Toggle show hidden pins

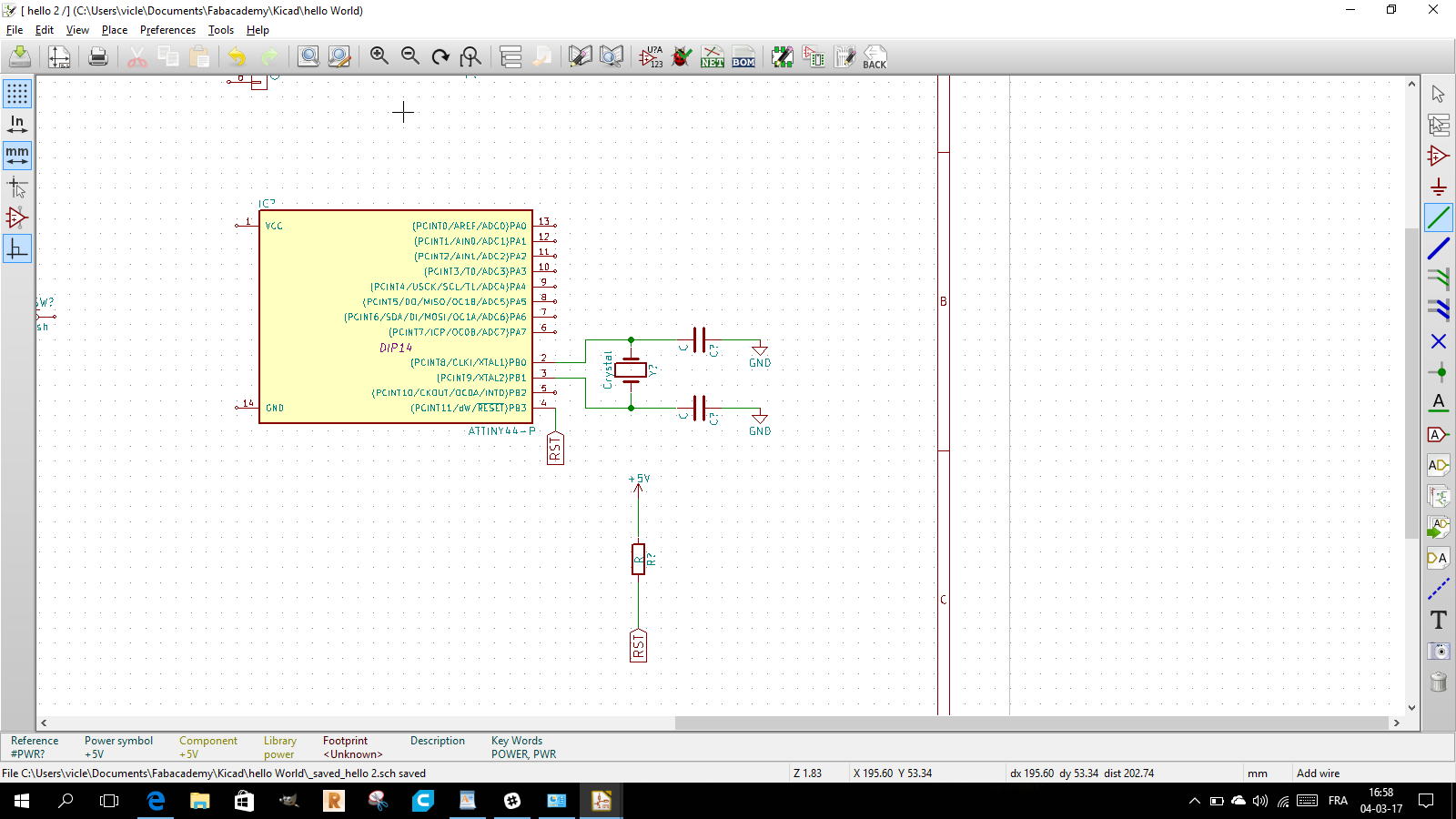coord(17,217)
